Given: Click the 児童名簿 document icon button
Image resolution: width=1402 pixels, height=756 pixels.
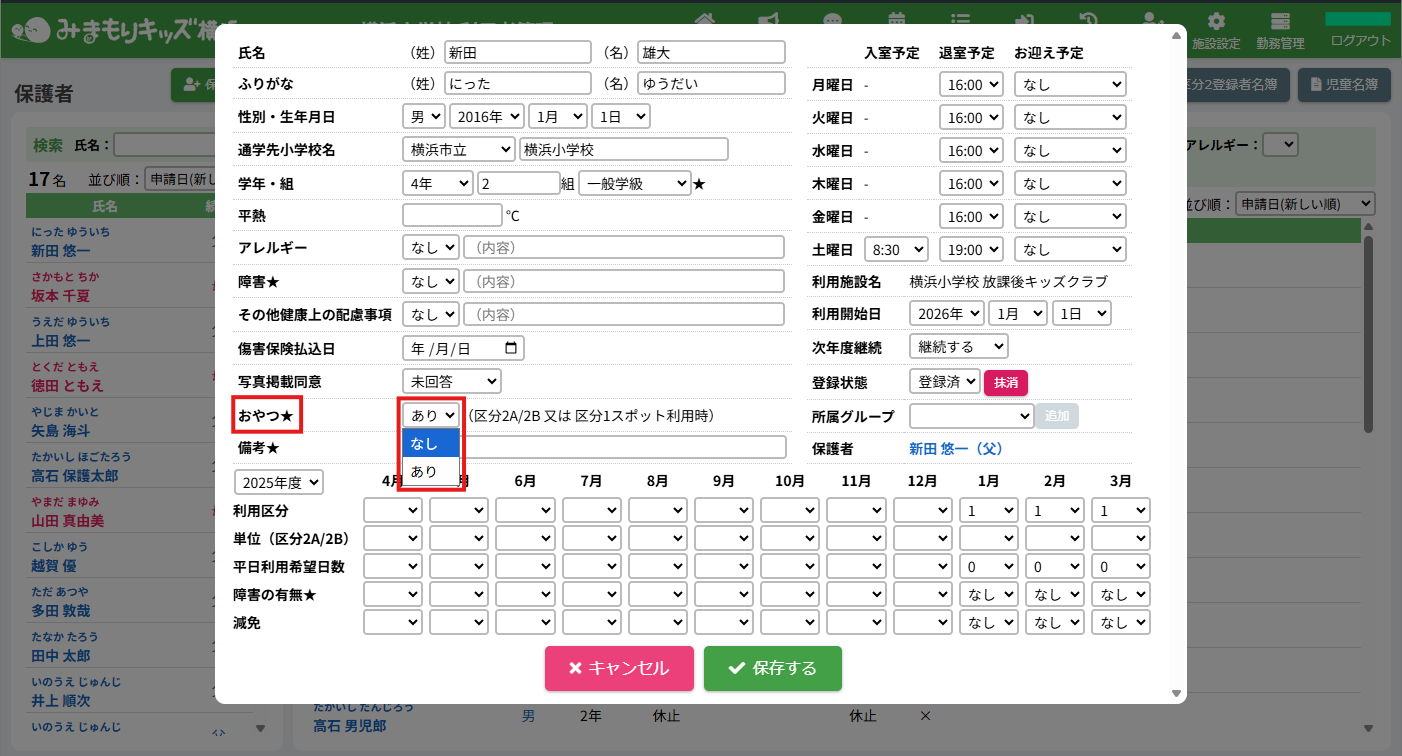Looking at the screenshot, I should point(1344,86).
